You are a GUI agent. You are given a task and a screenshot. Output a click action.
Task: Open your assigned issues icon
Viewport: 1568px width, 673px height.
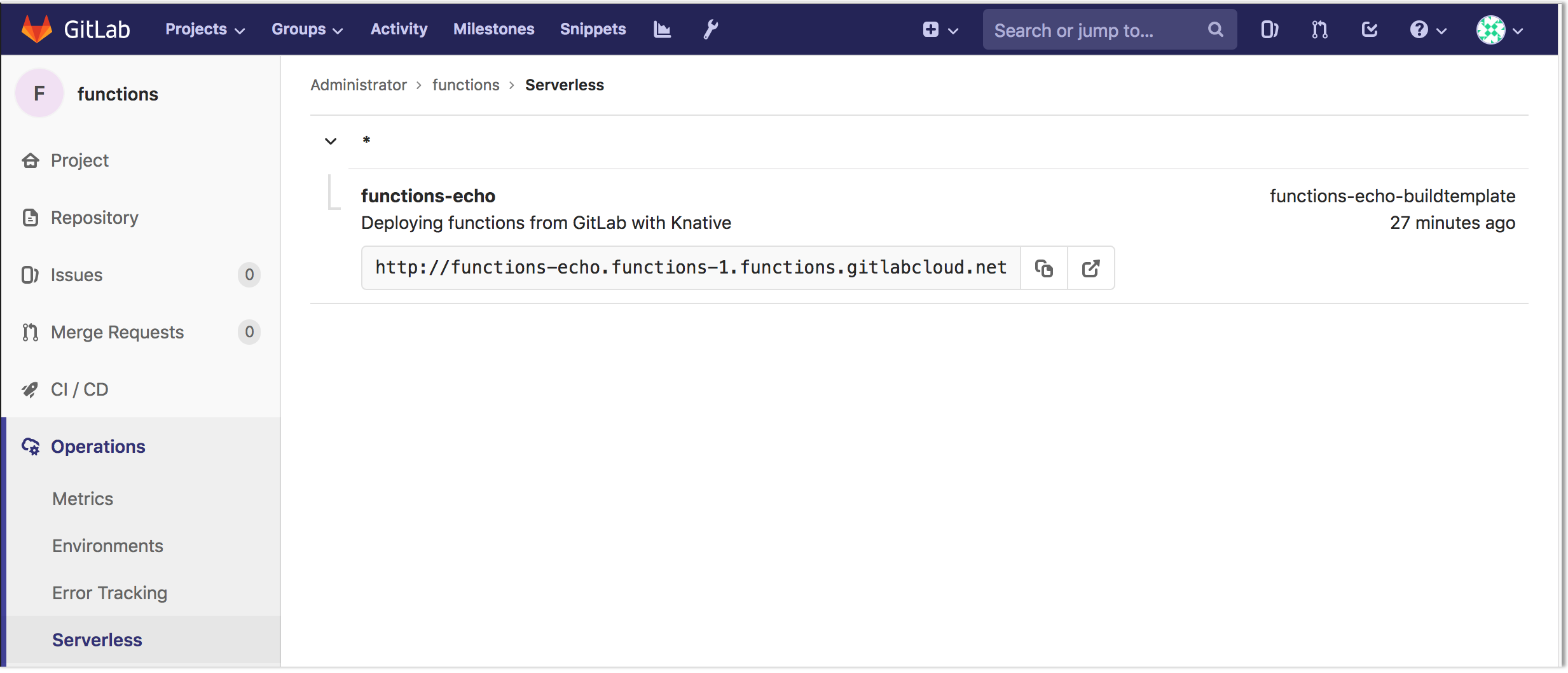click(1269, 29)
